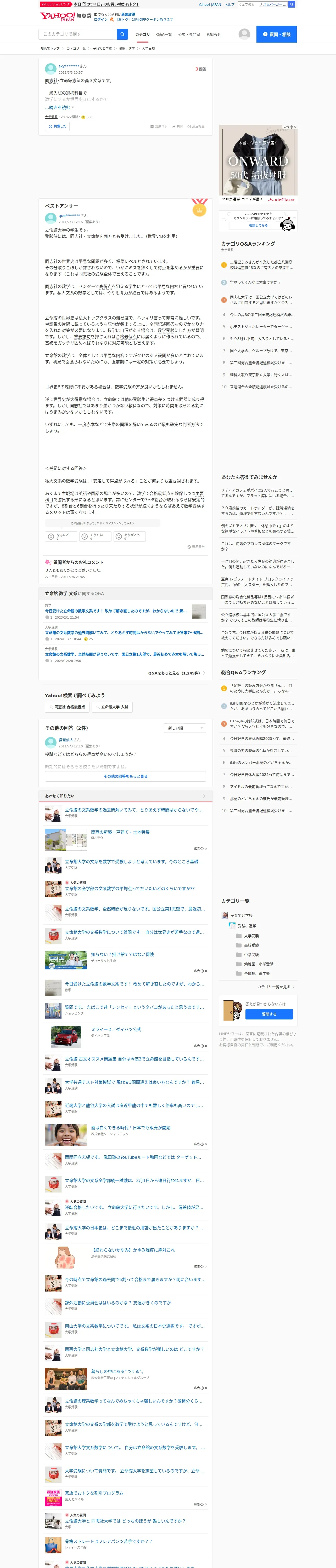The width and height of the screenshot is (336, 1568).
Task: Select the カテゴリ tab
Action: tap(142, 35)
